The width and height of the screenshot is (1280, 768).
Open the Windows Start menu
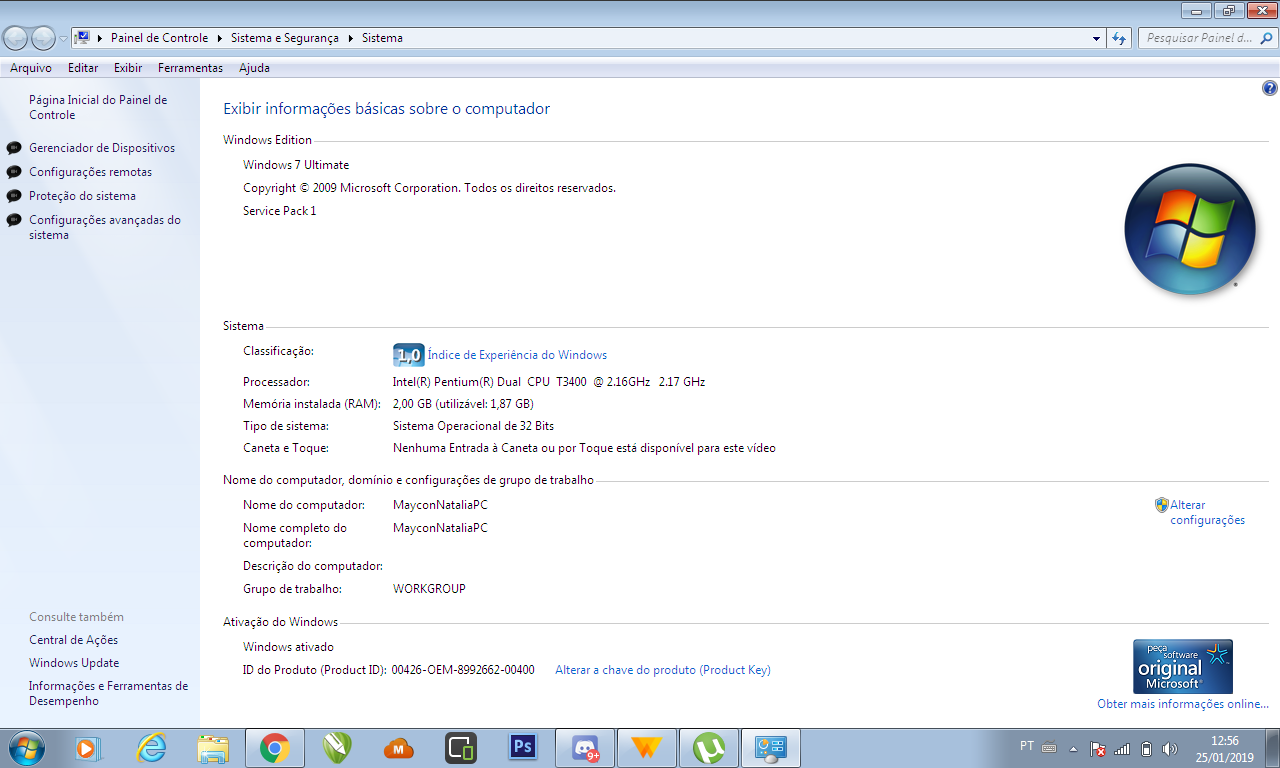coord(25,748)
